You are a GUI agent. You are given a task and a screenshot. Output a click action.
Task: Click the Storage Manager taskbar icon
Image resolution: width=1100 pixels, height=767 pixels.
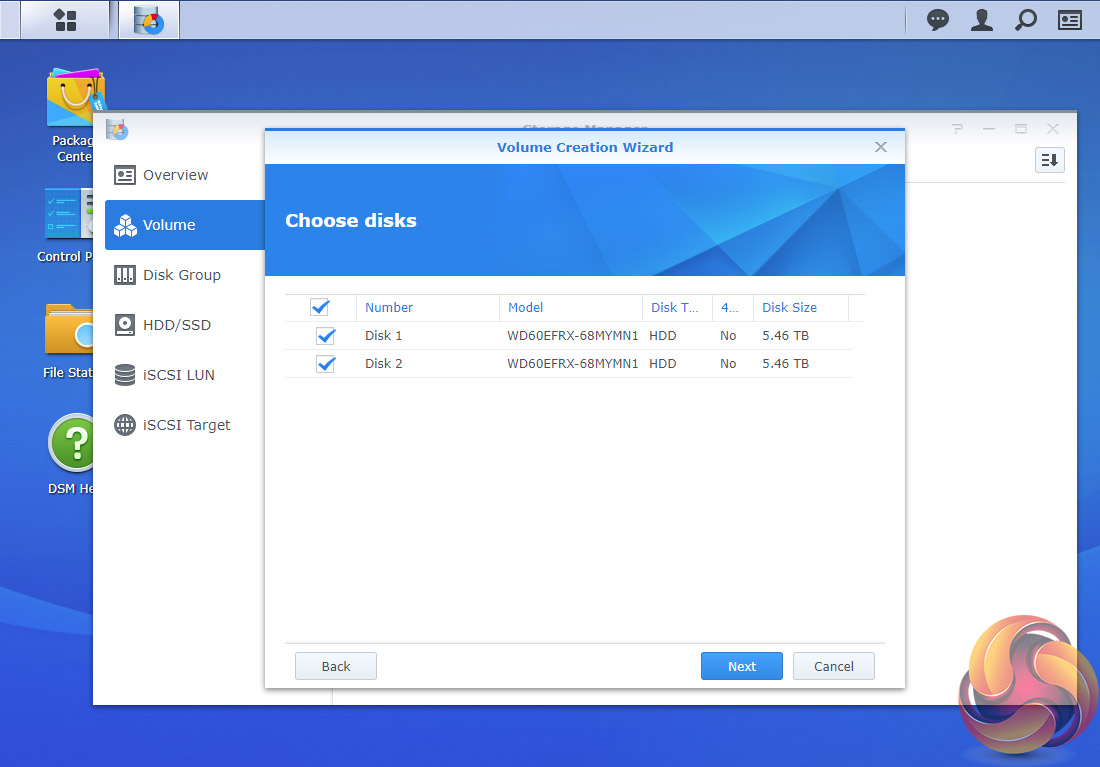coord(149,20)
